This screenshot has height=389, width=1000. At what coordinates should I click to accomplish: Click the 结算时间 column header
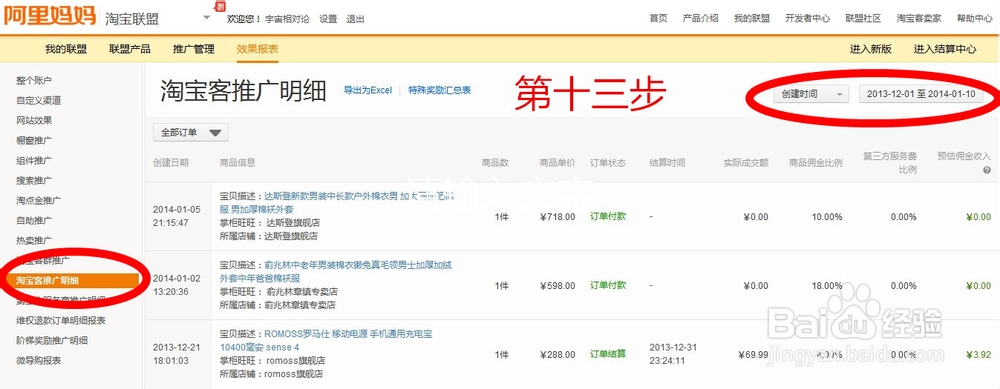point(667,163)
